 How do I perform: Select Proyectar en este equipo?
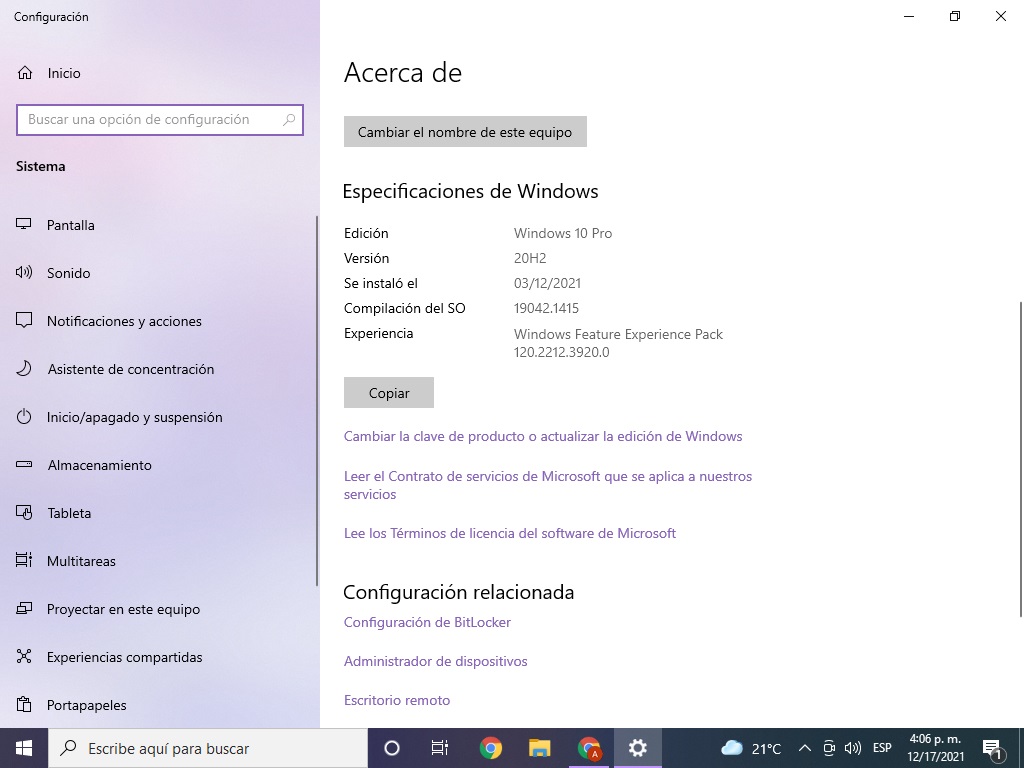coord(123,609)
